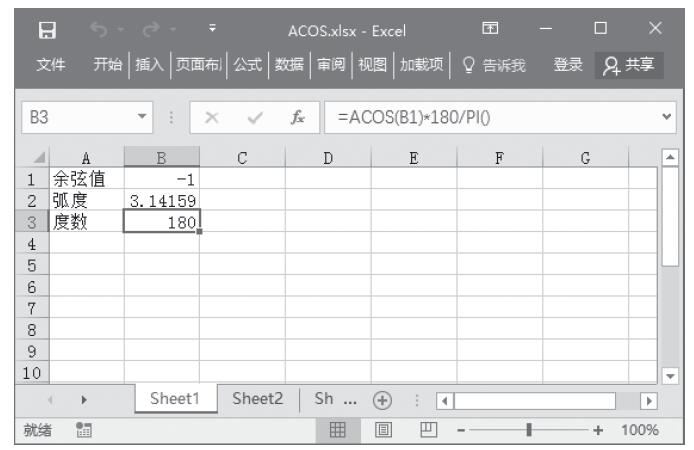The image size is (694, 450).
Task: Open the Name Box dropdown
Action: [143, 116]
